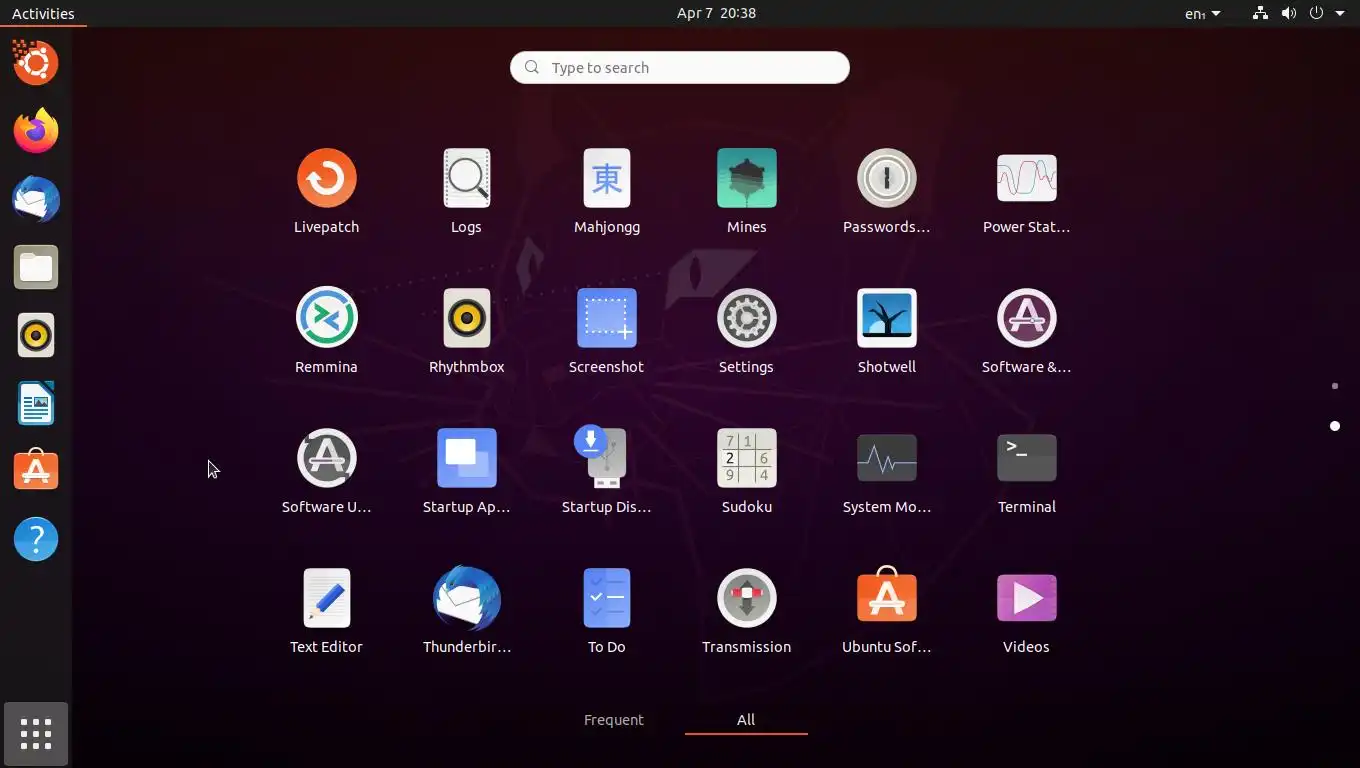Screen dimensions: 1360x768
Task: Open the Text Editor
Action: [326, 612]
